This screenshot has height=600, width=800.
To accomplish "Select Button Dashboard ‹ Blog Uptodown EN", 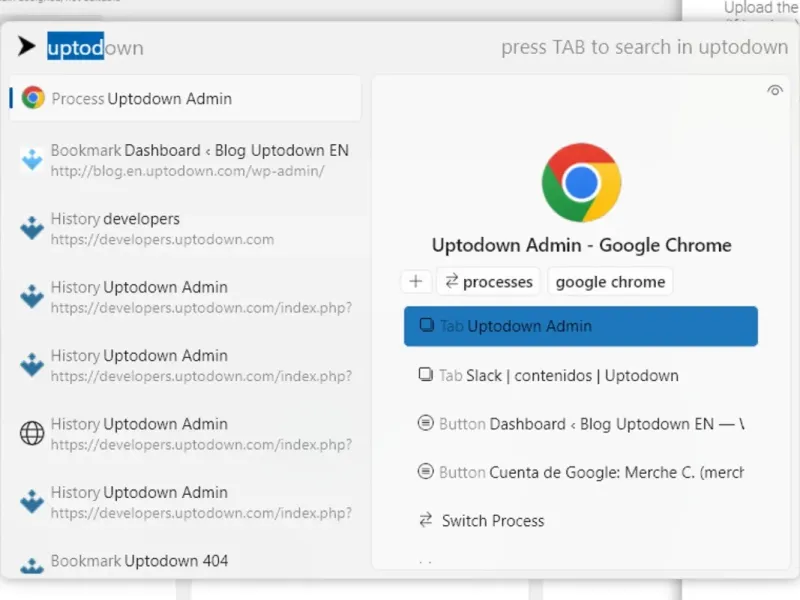I will [x=581, y=424].
